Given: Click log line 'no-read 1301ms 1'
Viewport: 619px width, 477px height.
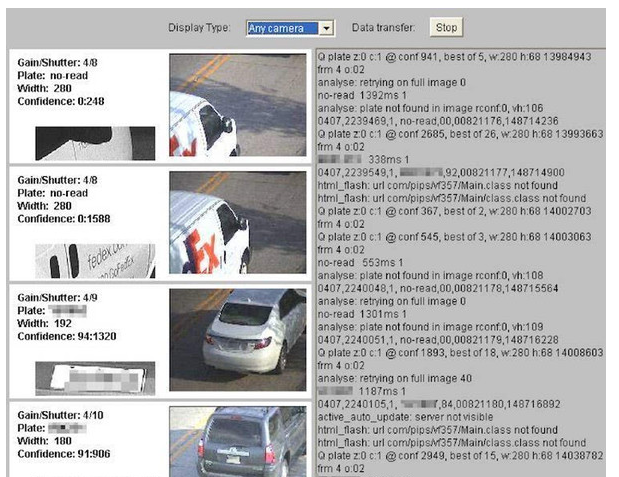Looking at the screenshot, I should pyautogui.click(x=362, y=314).
